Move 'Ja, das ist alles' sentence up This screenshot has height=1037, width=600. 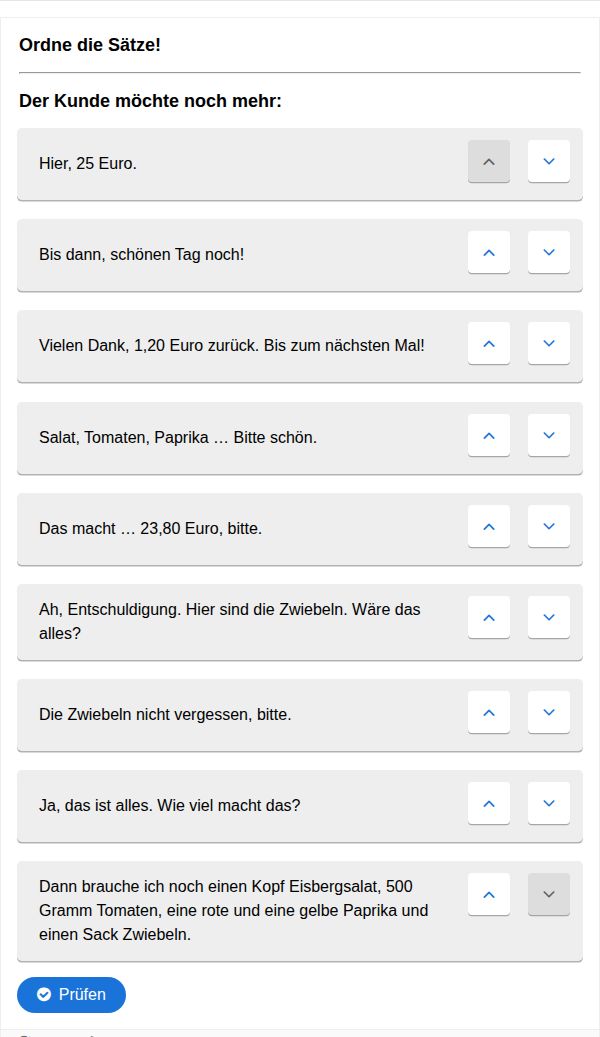[489, 803]
